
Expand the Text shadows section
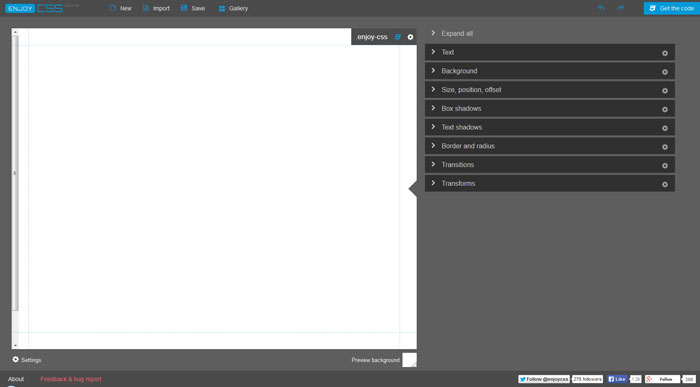point(550,127)
